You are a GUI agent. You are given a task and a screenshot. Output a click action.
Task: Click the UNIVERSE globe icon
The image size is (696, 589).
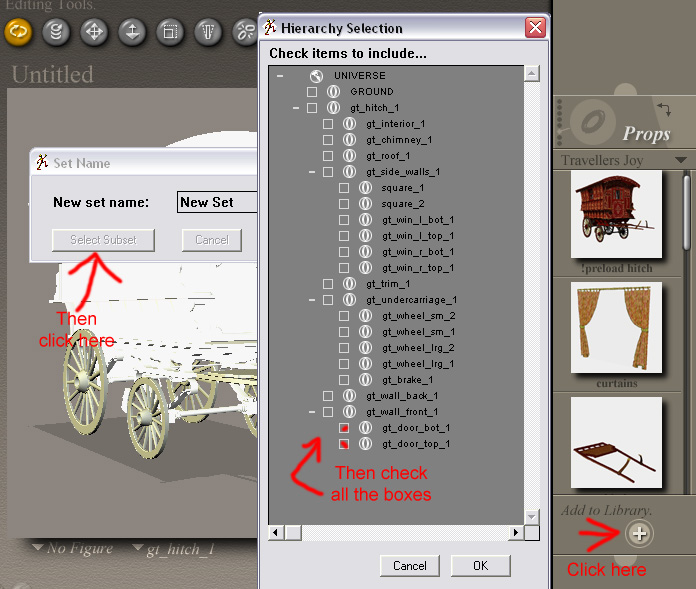pos(316,76)
